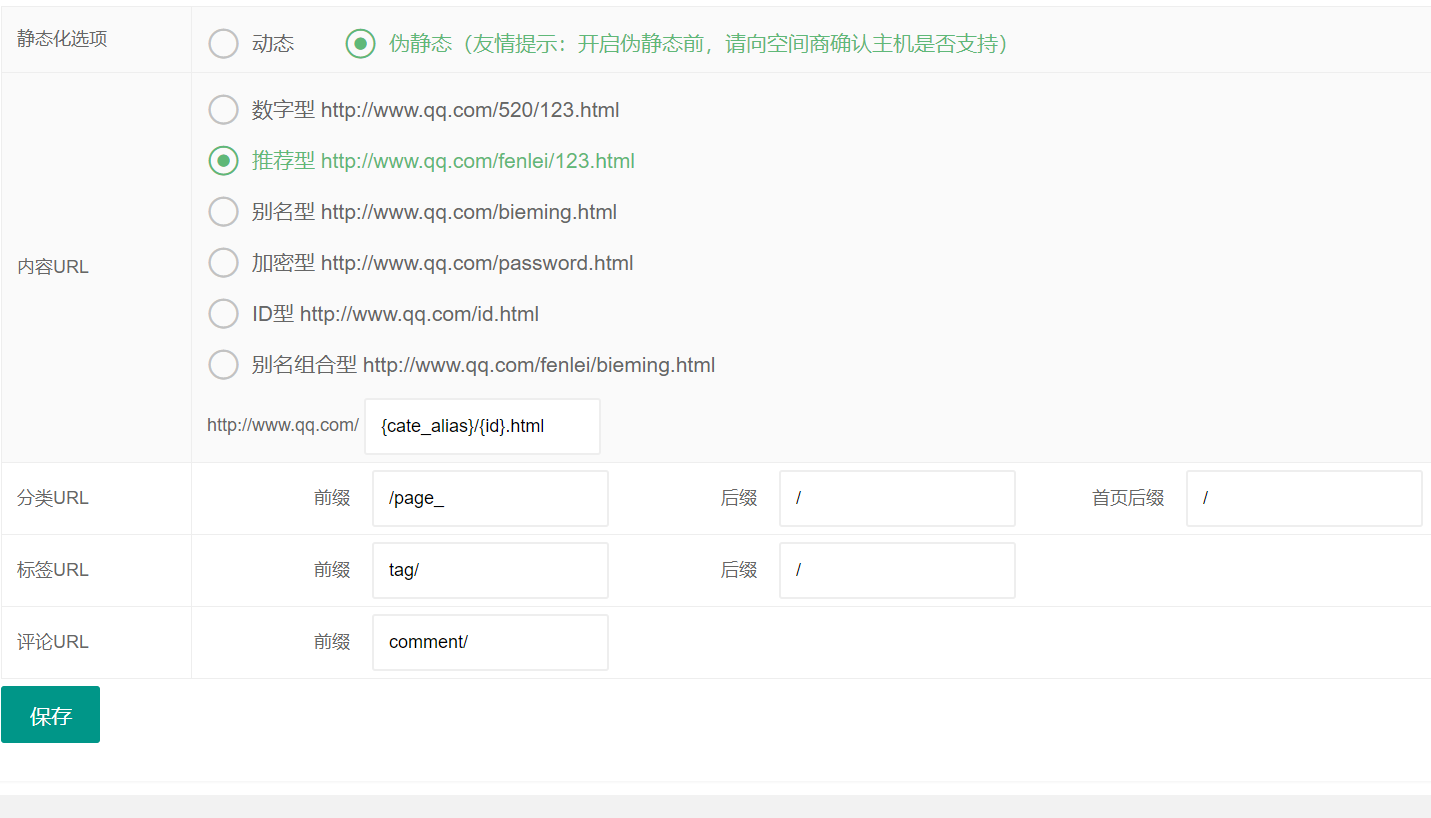
Task: Click inside the {cate_alias}/{id}.html format field
Action: tap(482, 426)
